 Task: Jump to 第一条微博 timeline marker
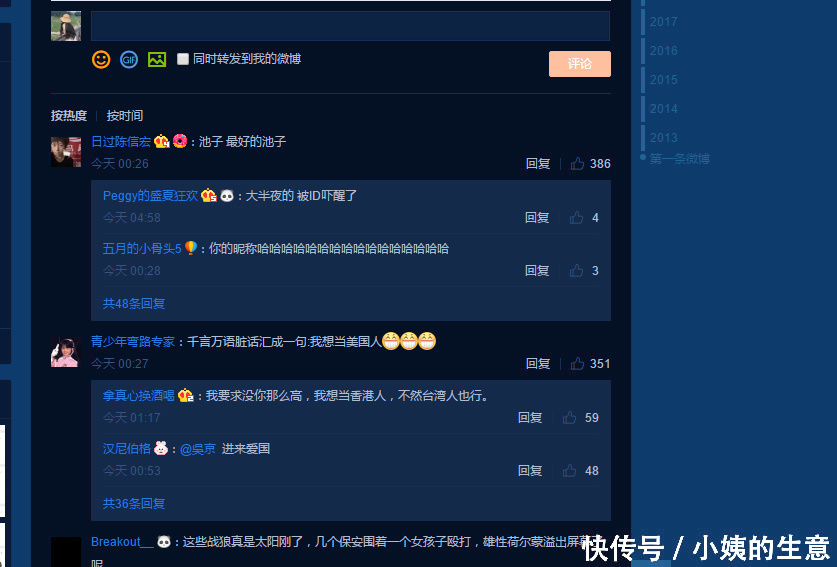(680, 159)
